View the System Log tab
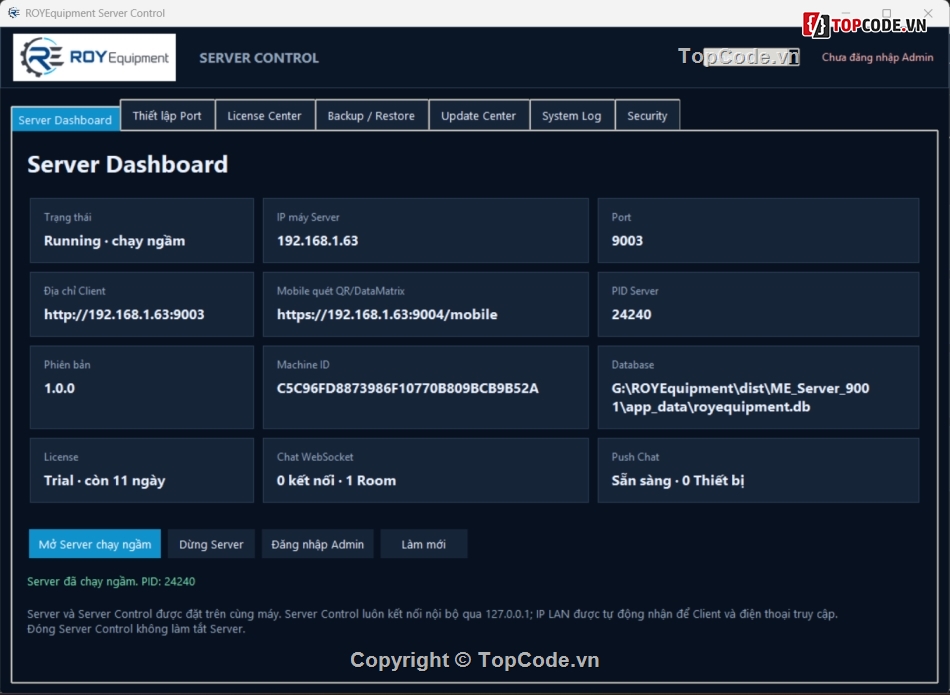 [x=572, y=115]
